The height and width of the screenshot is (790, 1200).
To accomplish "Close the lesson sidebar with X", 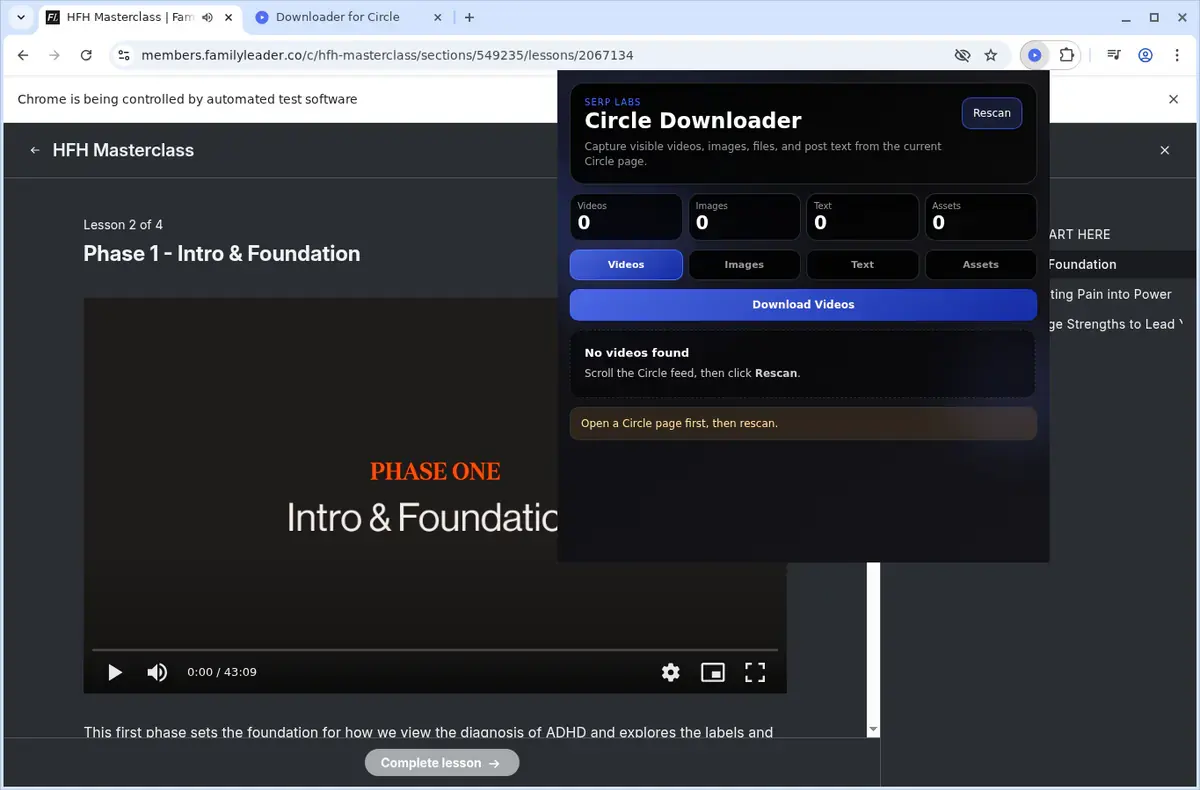I will pos(1164,150).
